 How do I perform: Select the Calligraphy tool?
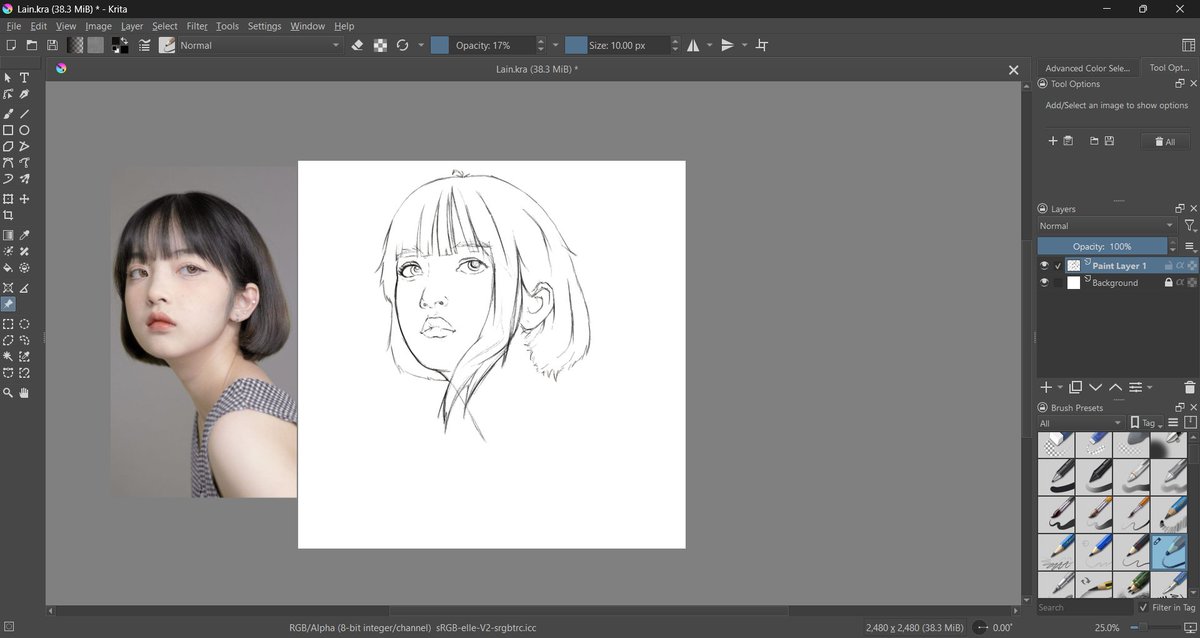[x=25, y=95]
